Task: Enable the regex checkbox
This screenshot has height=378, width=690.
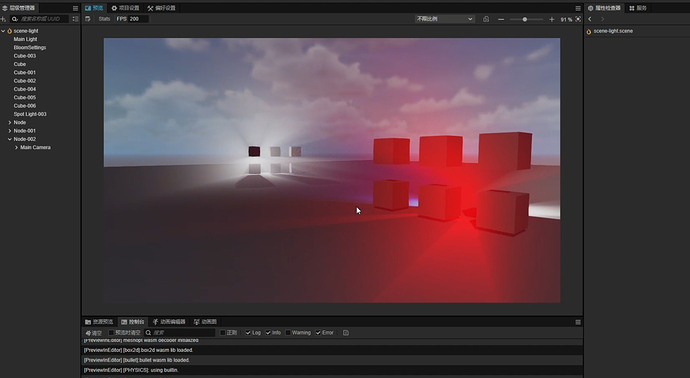Action: (223, 333)
